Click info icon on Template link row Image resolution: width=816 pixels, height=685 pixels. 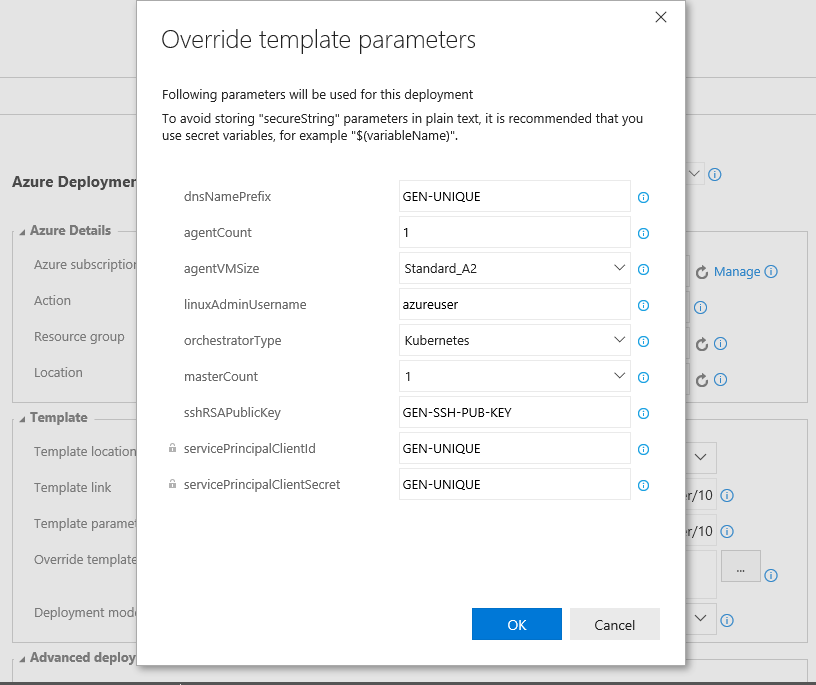[727, 496]
